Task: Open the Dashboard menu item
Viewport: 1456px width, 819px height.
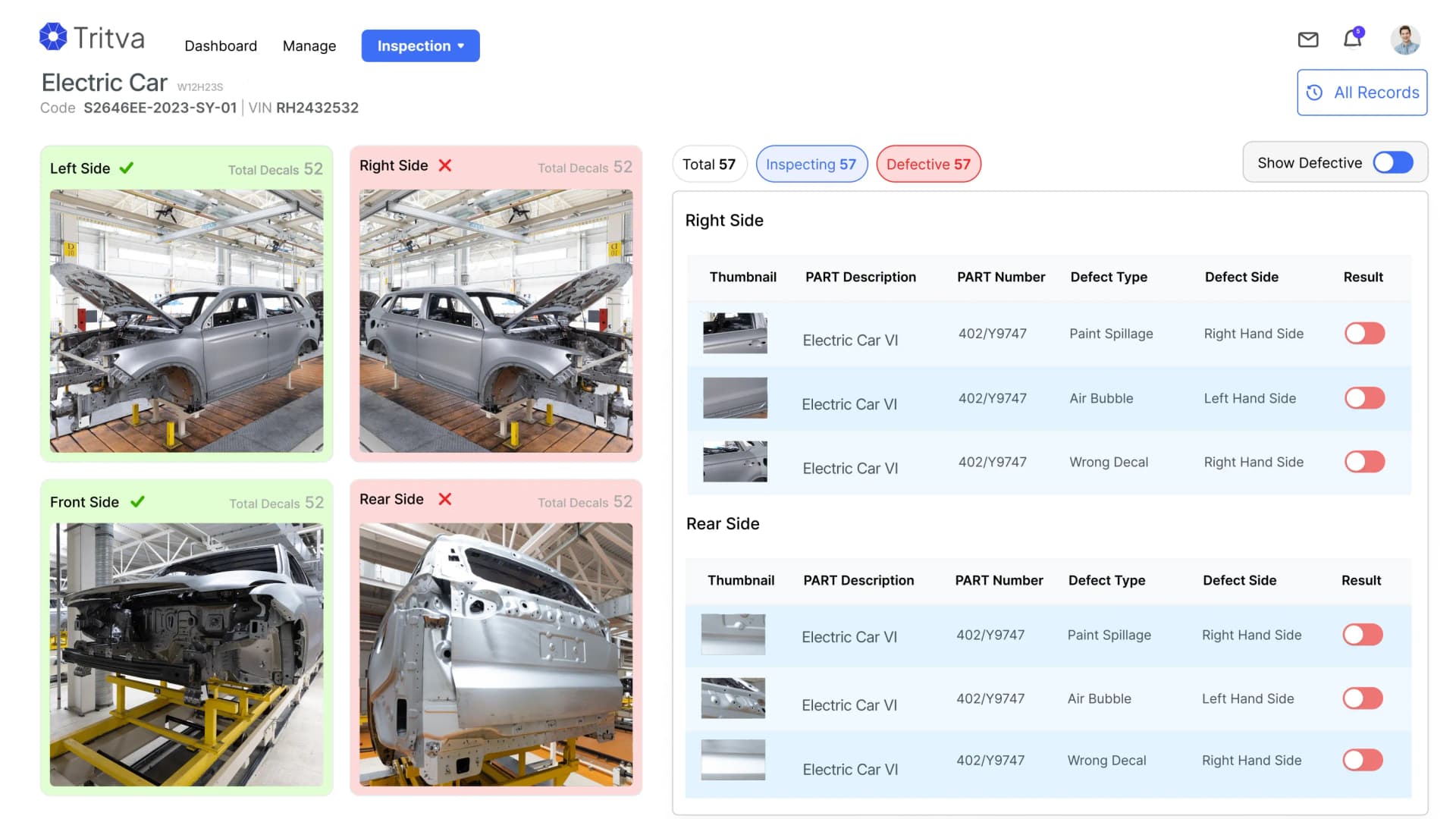Action: tap(221, 45)
